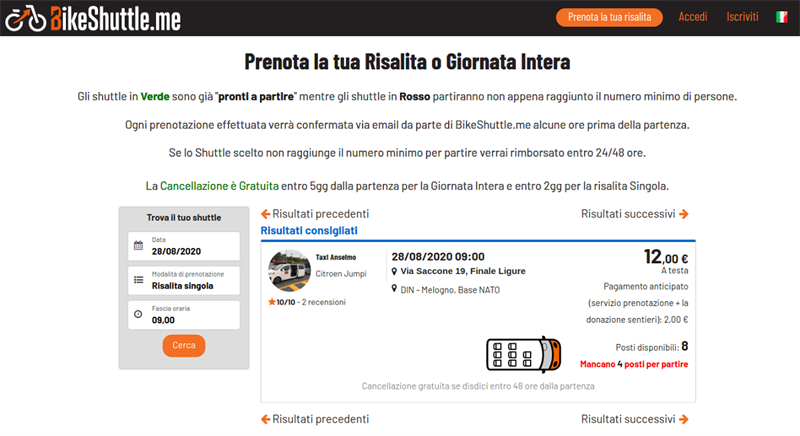
Task: Click the map pin next to DIN - Melogno
Action: (394, 289)
